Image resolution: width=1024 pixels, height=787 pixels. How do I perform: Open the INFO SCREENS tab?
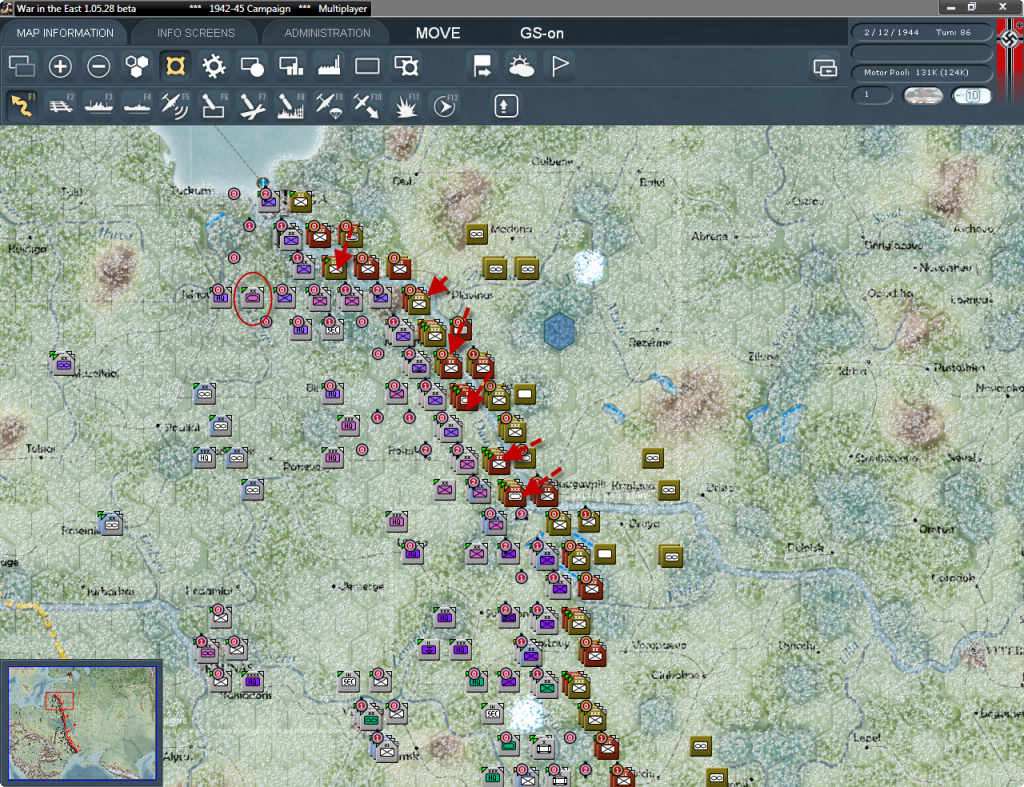tap(195, 33)
